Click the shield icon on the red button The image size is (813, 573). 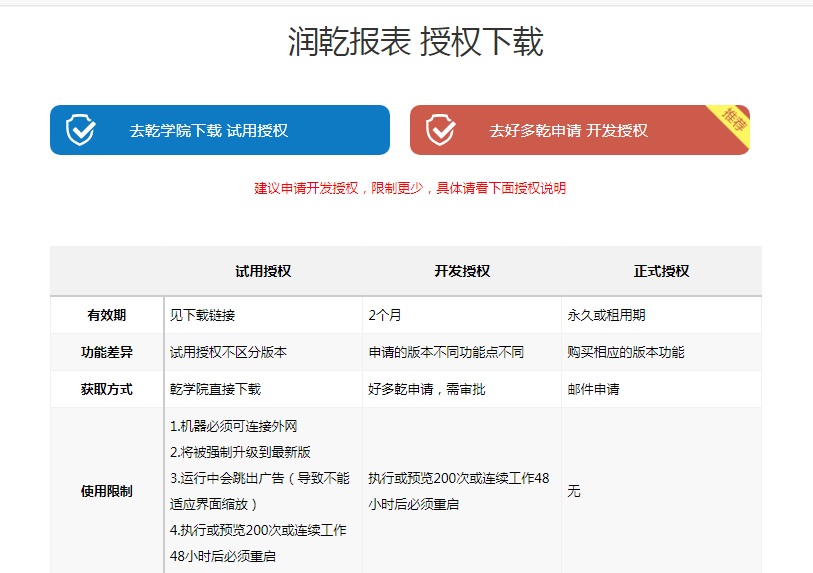tap(440, 130)
